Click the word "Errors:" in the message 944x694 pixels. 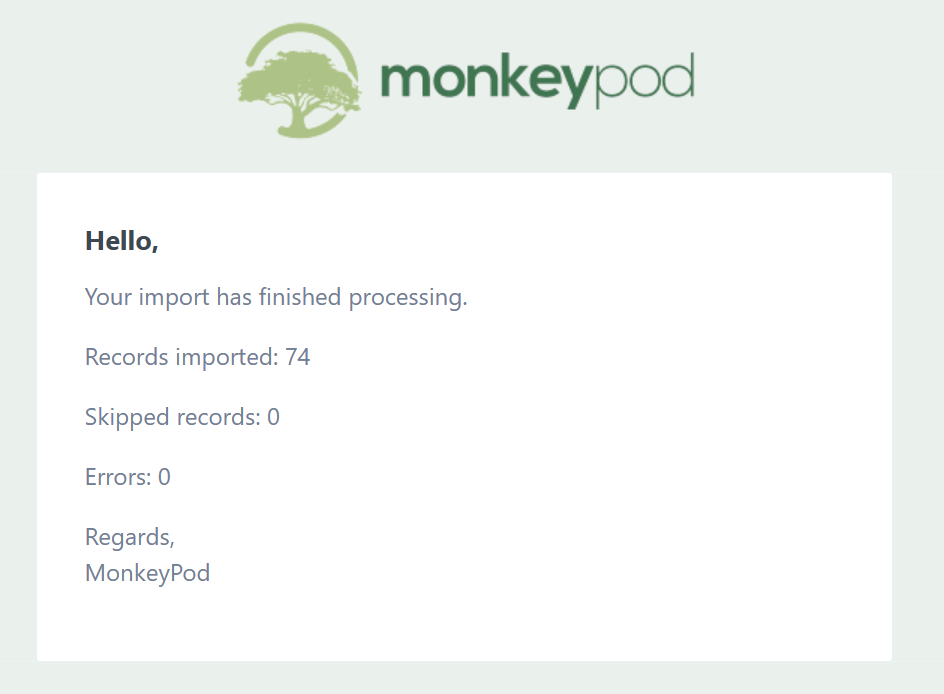[118, 477]
